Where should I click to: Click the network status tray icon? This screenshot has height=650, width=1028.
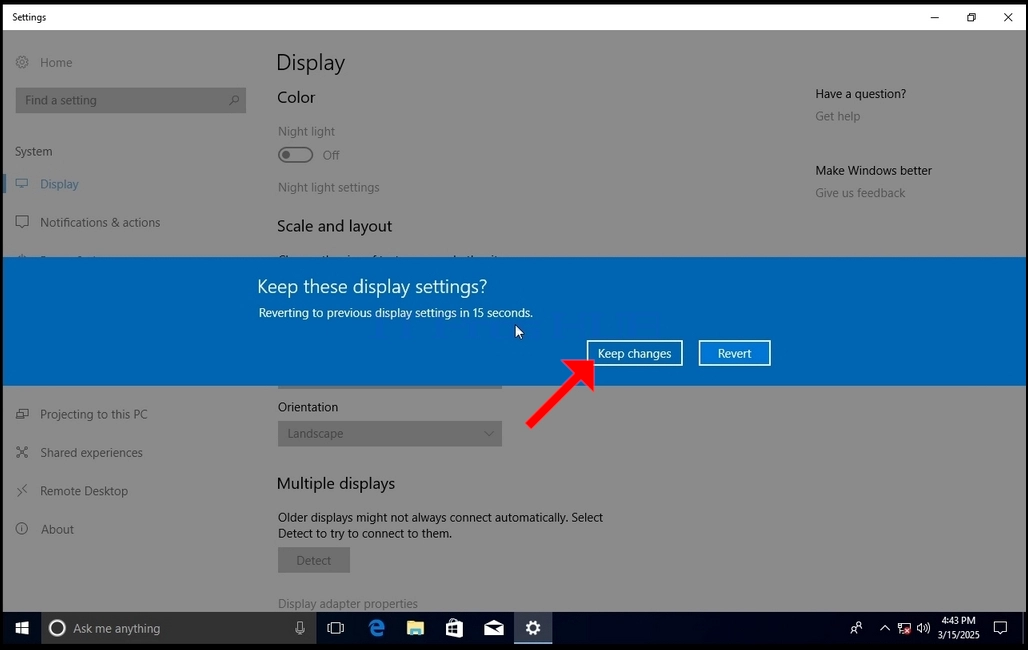click(x=904, y=628)
